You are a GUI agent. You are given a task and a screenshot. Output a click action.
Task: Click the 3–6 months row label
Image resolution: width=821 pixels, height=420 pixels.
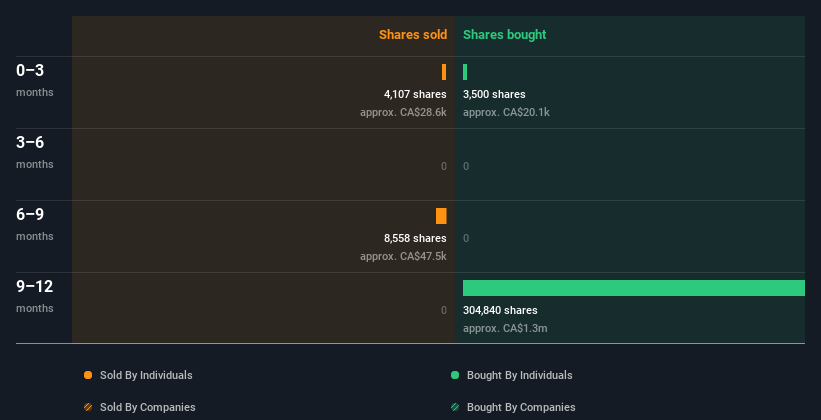[x=35, y=152]
